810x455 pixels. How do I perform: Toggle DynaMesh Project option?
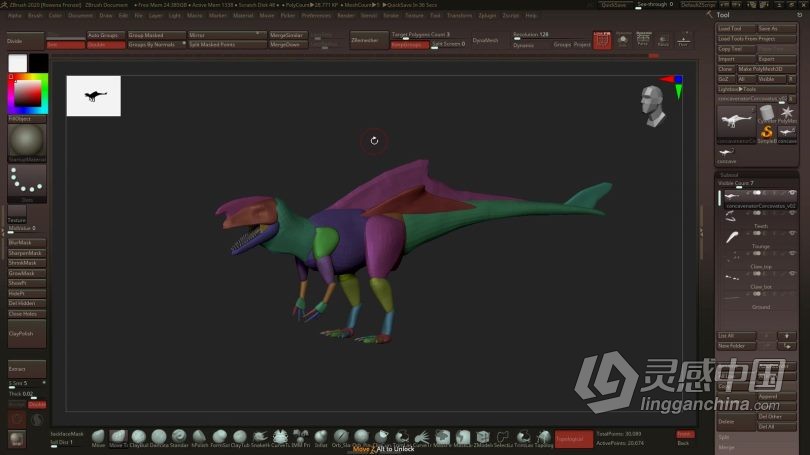582,45
